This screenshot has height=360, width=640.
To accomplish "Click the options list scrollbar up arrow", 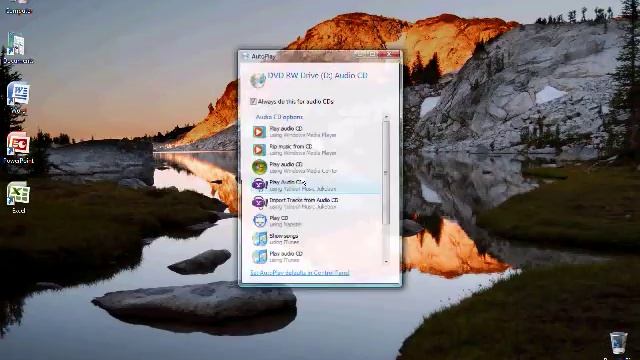I will coord(386,118).
